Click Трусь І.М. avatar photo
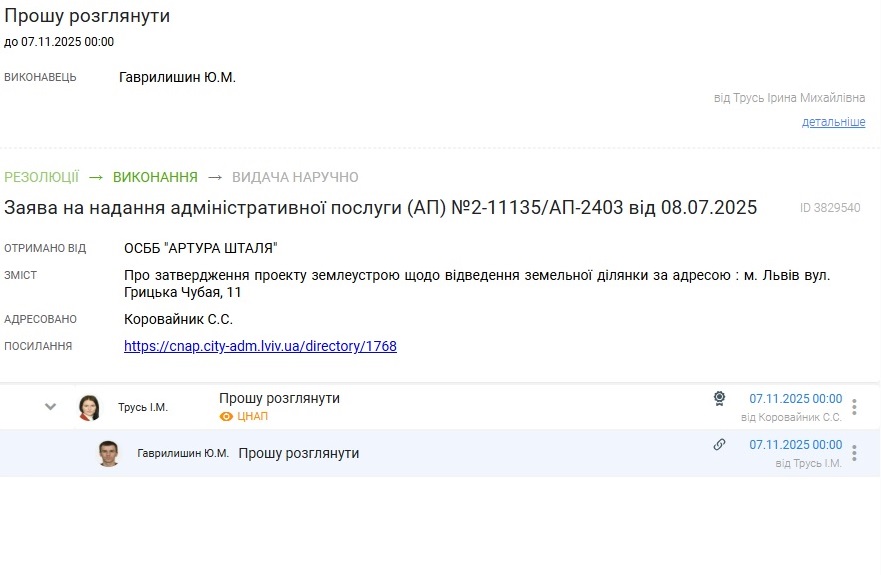The image size is (881, 575). [89, 407]
